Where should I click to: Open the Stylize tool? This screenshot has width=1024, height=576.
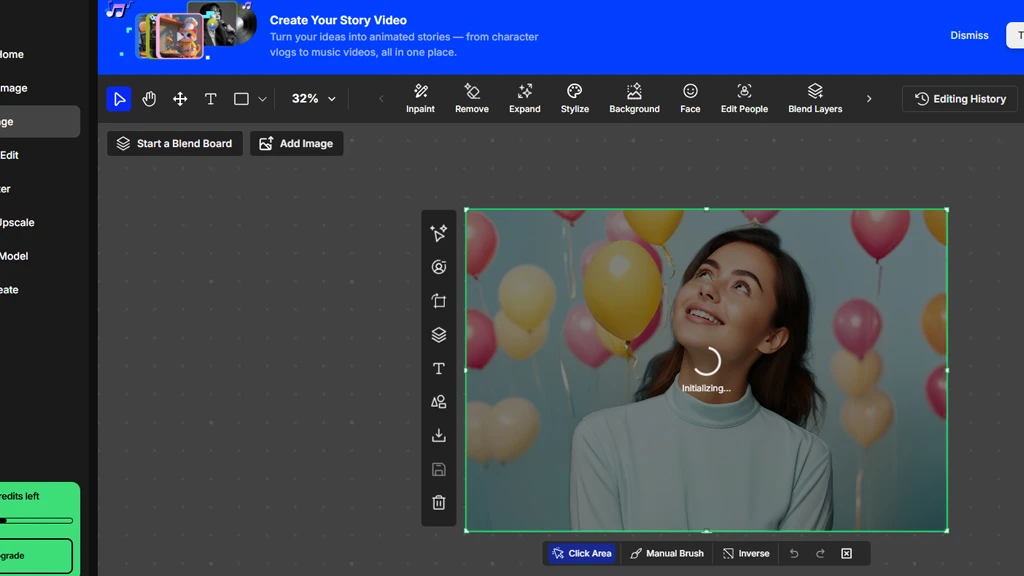click(x=574, y=98)
